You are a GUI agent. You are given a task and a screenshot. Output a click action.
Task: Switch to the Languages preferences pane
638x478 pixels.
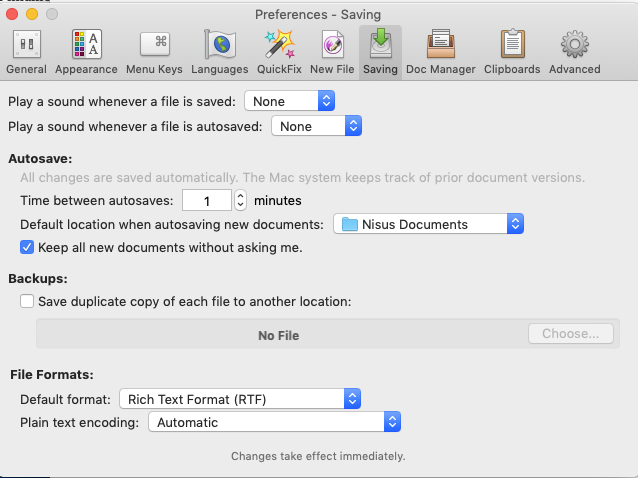pyautogui.click(x=220, y=52)
